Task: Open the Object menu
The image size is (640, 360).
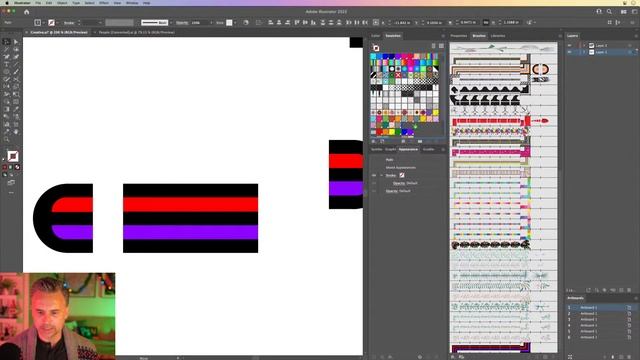Action: point(62,3)
